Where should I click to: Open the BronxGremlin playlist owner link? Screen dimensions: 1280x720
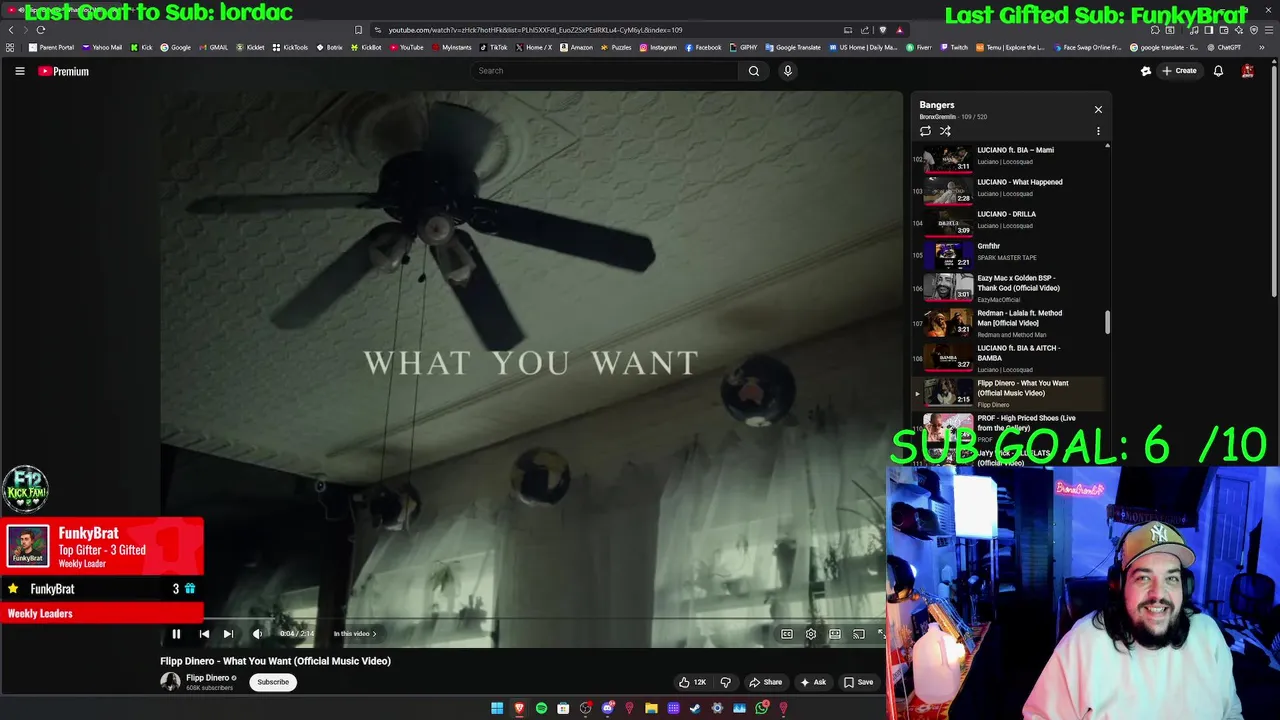937,117
